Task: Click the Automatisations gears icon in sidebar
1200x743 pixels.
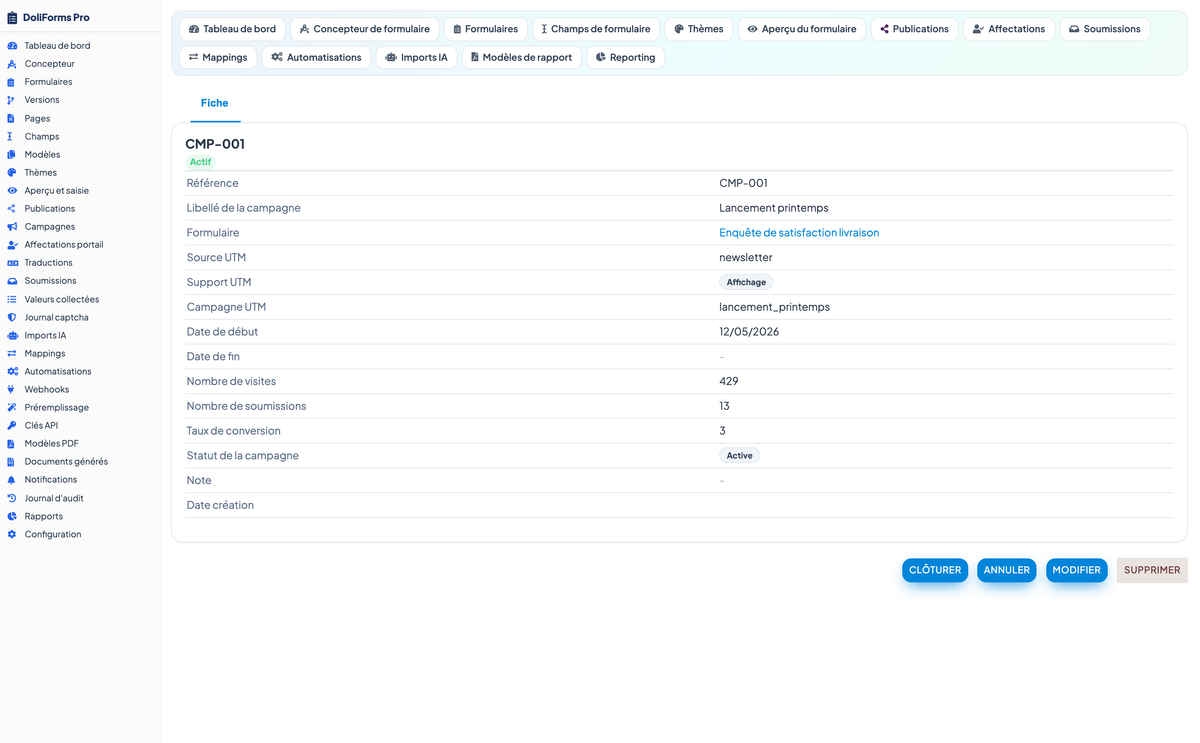Action: pyautogui.click(x=12, y=371)
